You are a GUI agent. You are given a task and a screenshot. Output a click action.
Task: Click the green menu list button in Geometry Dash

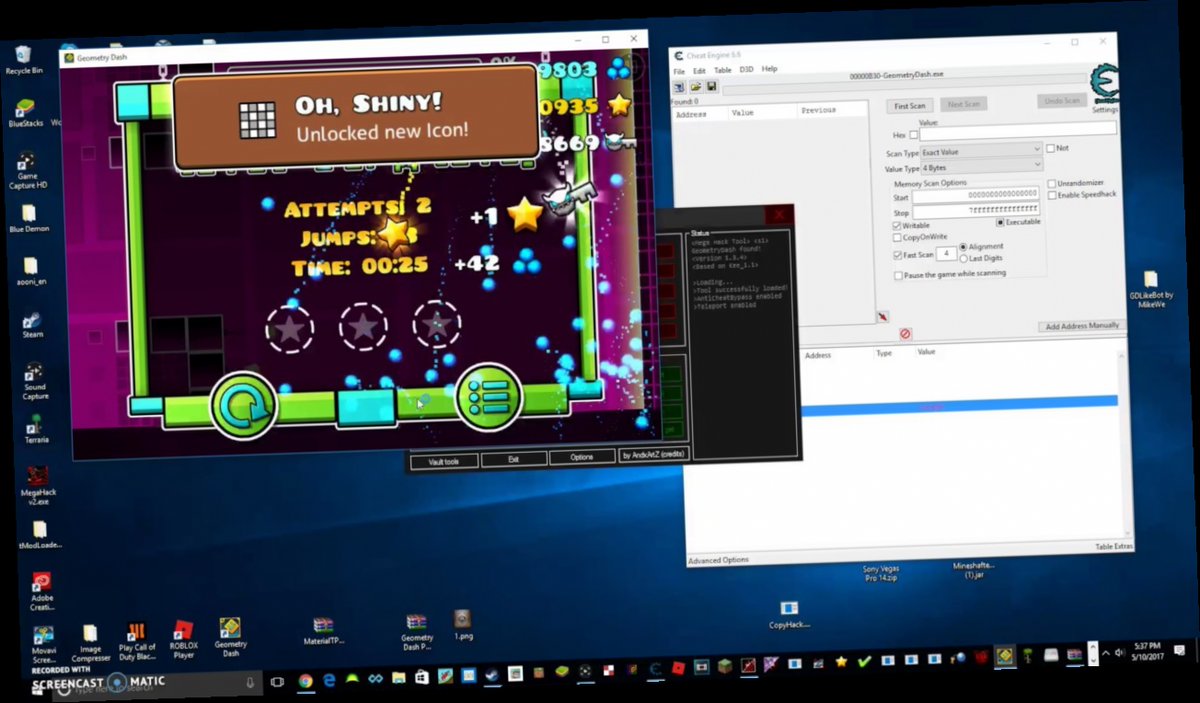coord(489,399)
